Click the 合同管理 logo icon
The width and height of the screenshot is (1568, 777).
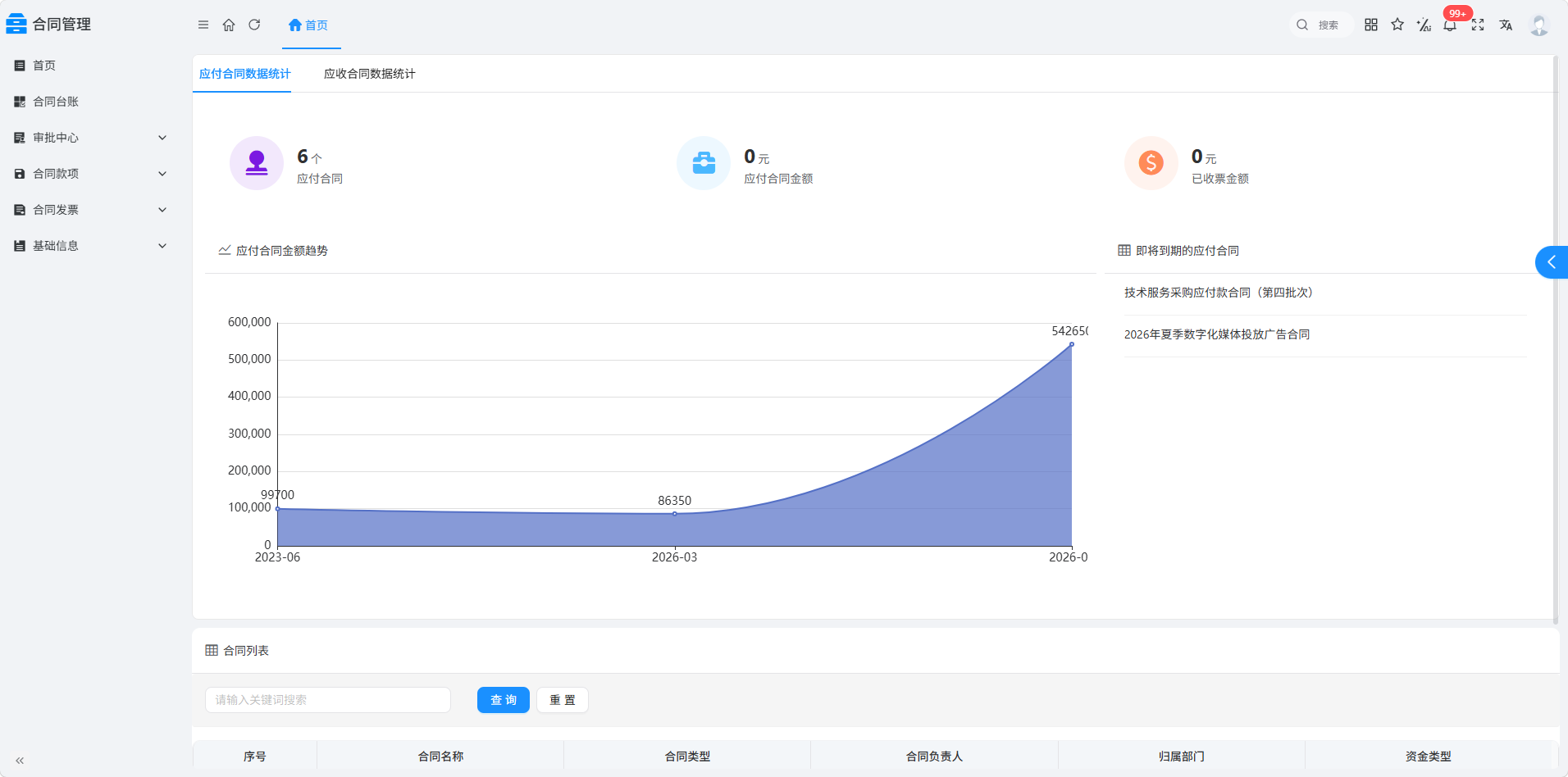[16, 25]
